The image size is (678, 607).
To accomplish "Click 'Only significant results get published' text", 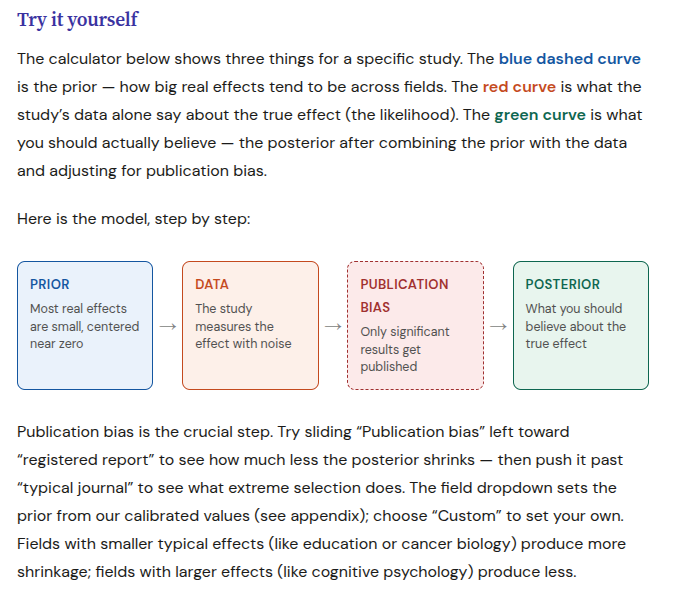I will (x=405, y=349).
